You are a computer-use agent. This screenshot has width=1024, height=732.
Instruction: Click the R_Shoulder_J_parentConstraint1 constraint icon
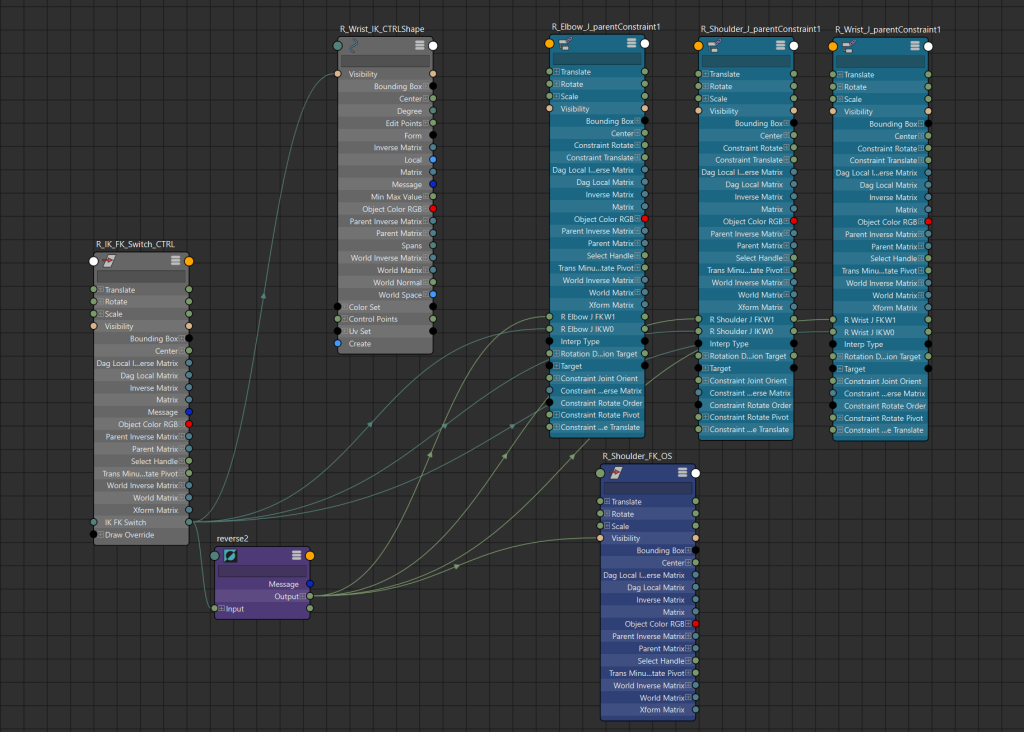(714, 46)
